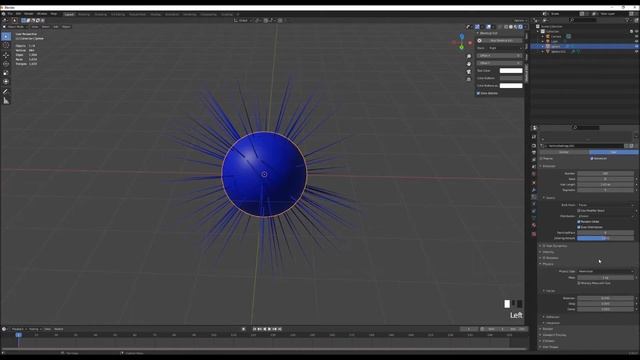The image size is (640, 360).
Task: Select the Move tool
Action: coord(6,55)
